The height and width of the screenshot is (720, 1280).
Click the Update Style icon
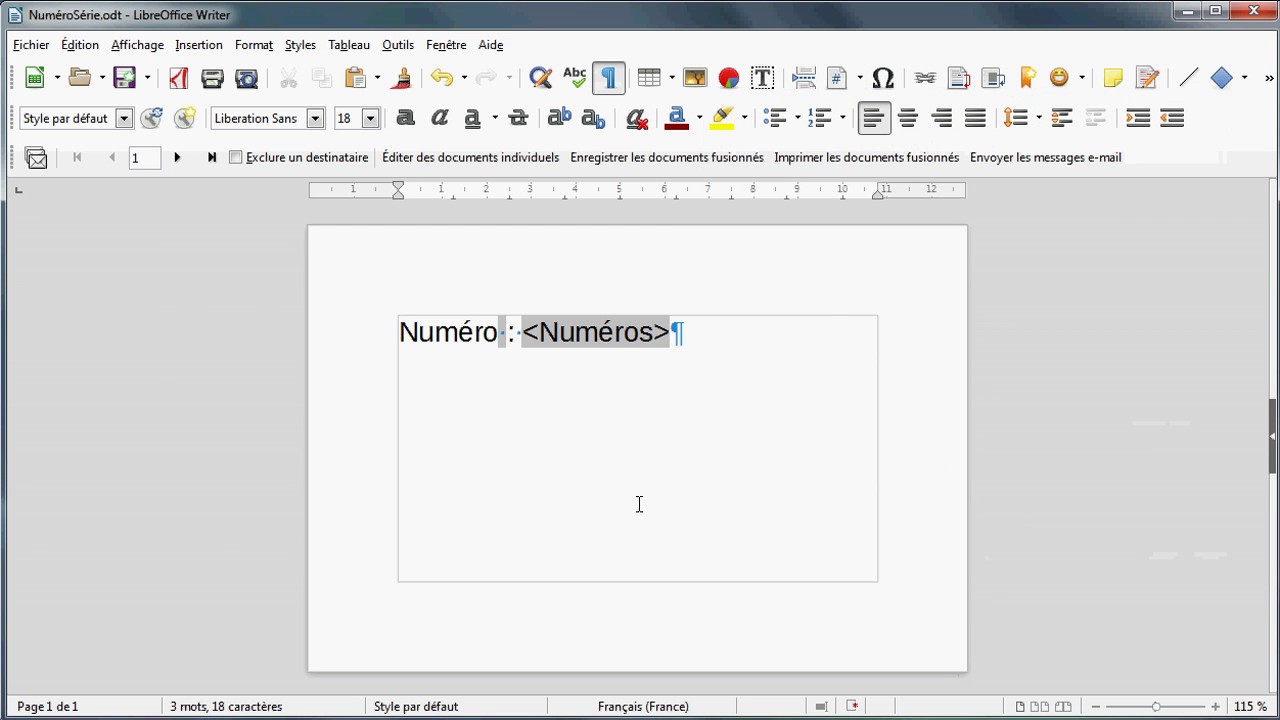click(151, 118)
